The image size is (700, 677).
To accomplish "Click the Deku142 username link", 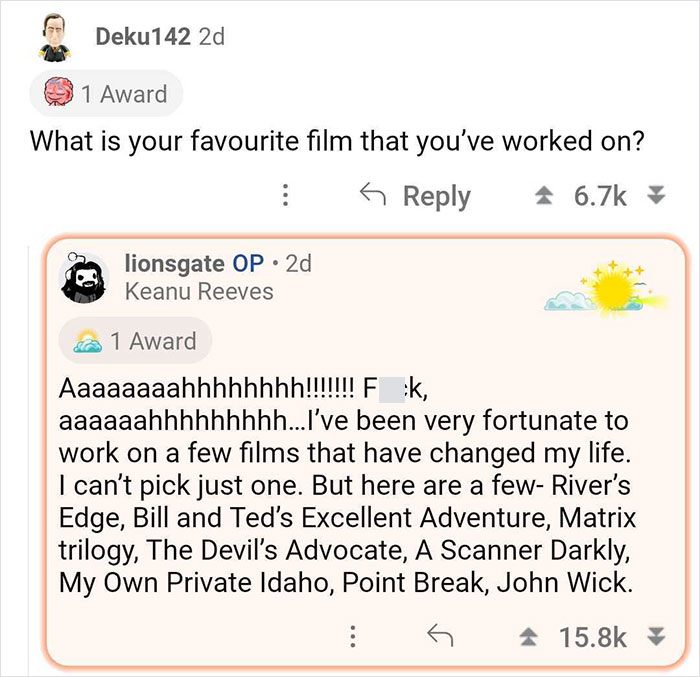I will [142, 37].
